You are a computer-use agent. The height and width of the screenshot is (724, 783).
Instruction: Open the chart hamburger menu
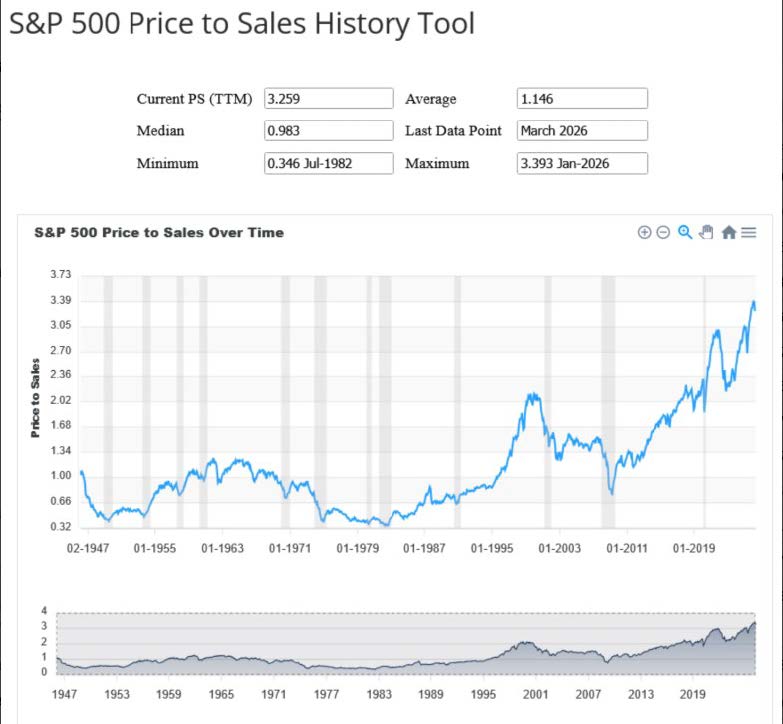click(749, 232)
